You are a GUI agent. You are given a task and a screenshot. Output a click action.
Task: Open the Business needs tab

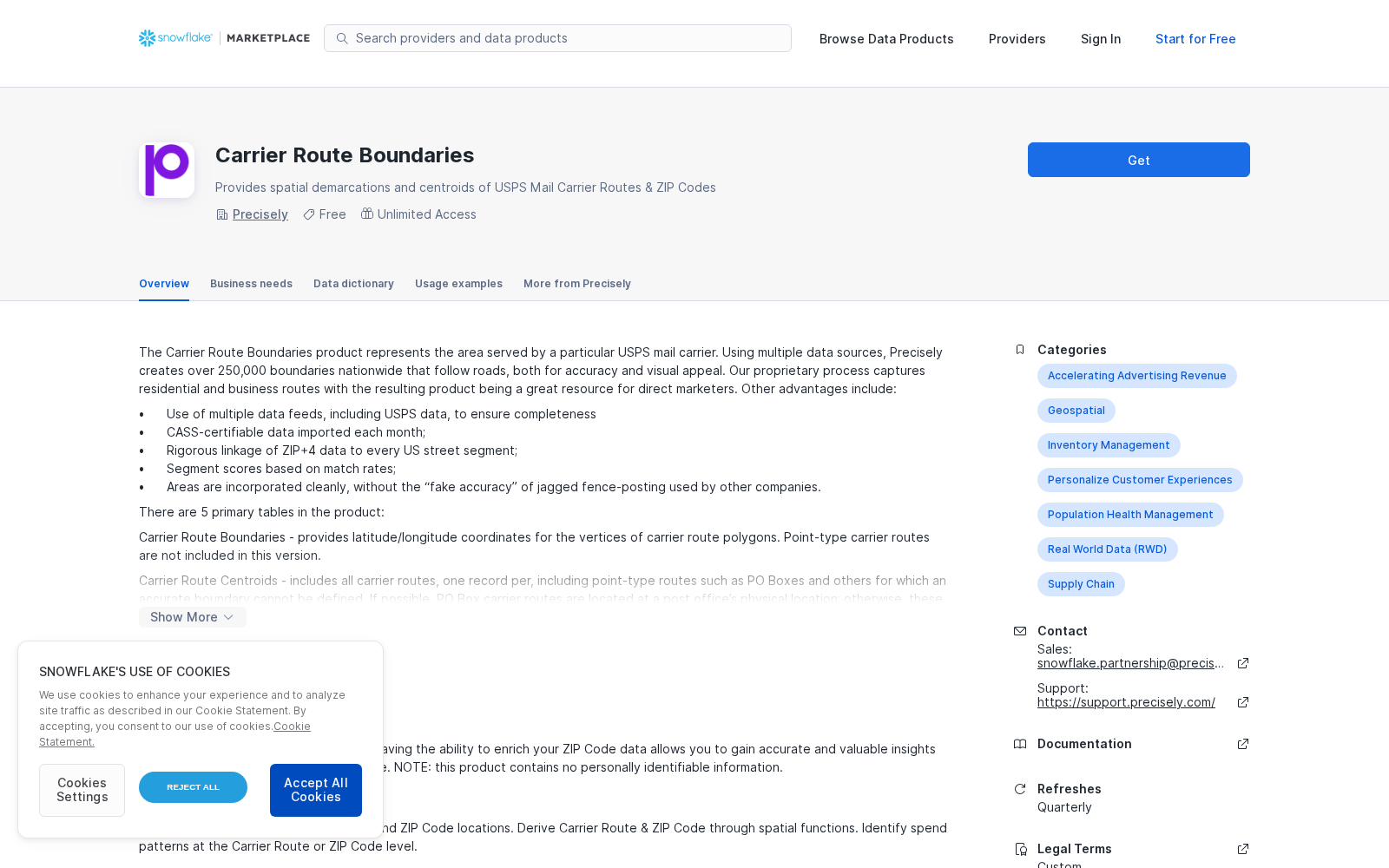251,284
